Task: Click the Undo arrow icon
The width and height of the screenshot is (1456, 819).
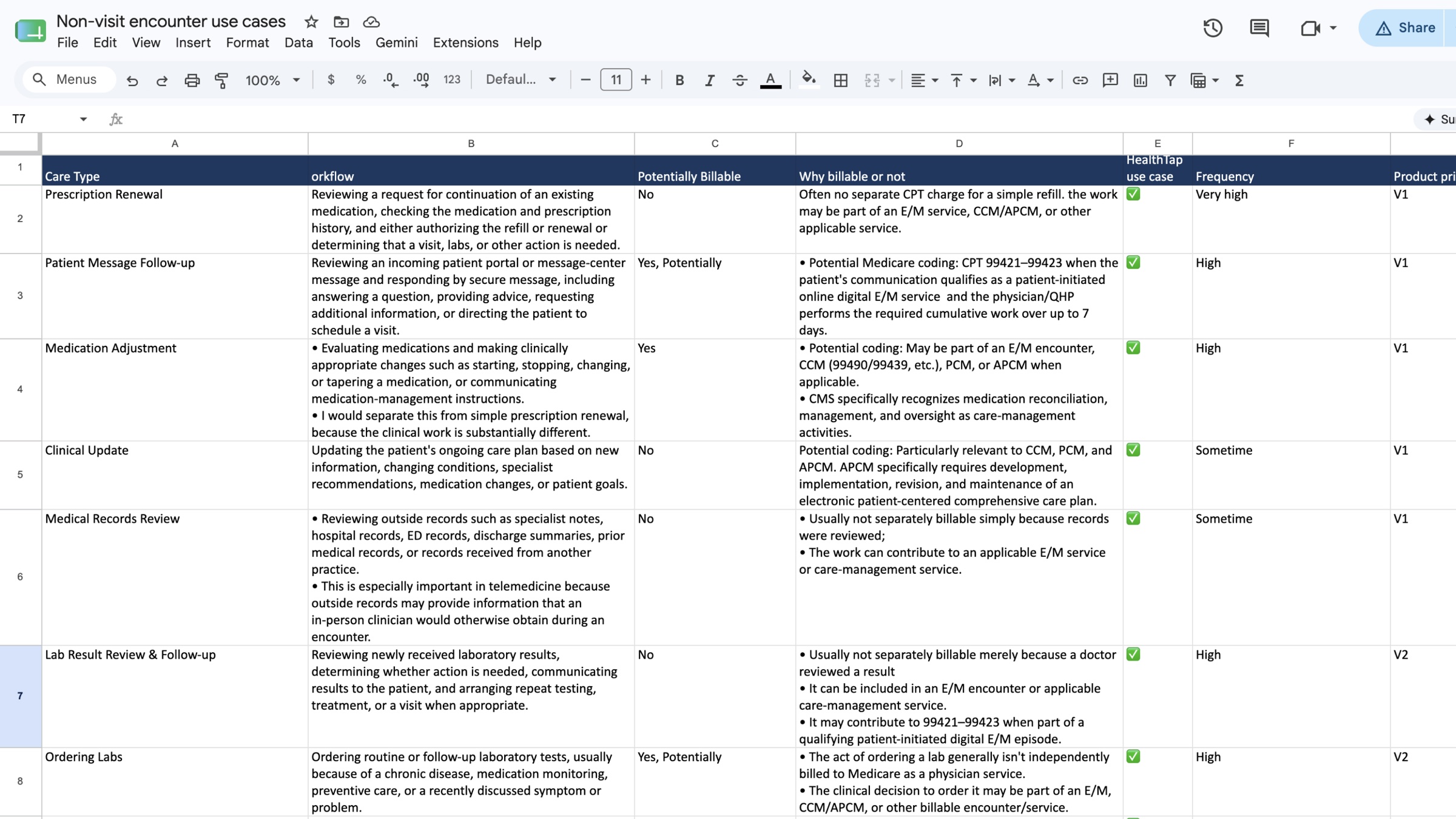Action: (132, 80)
